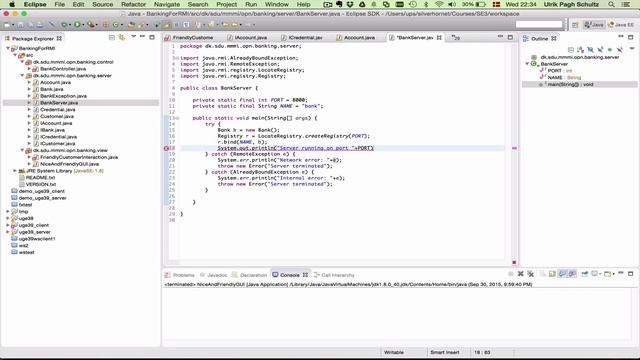Click the Quick Access search field
This screenshot has height=360, width=640.
(x=539, y=24)
